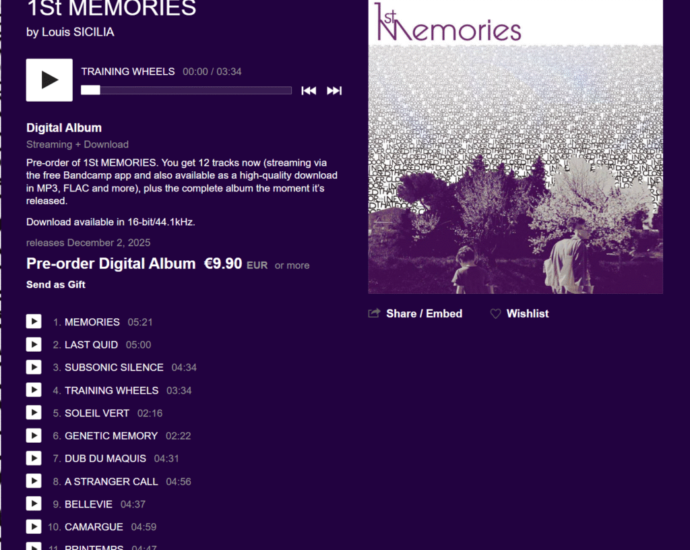Play track 1 MEMORIES
Viewport: 690px width, 550px height.
tap(34, 322)
